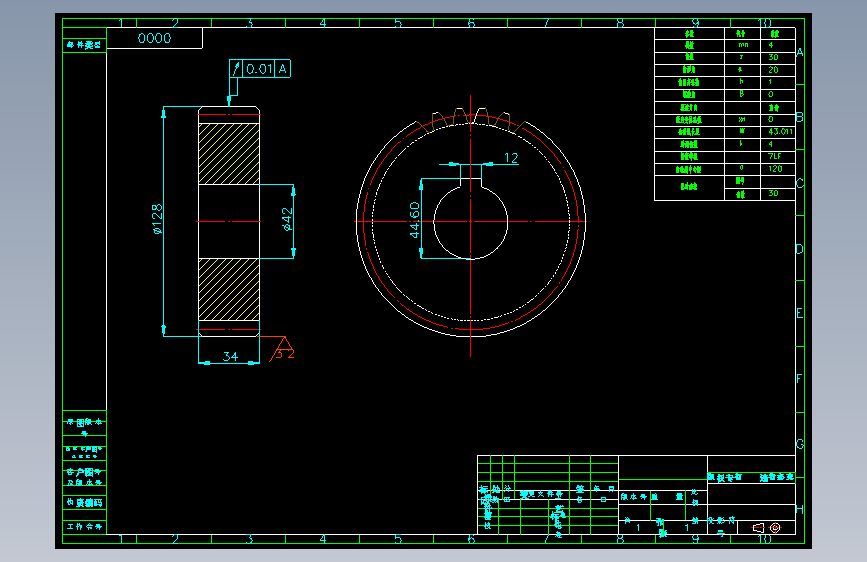Click the 44.60 keyway height dimension

pos(415,220)
